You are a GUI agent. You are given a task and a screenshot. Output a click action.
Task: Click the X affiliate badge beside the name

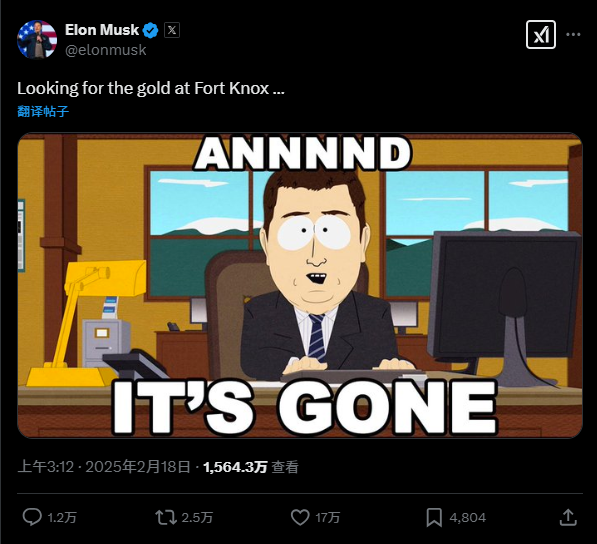(172, 30)
